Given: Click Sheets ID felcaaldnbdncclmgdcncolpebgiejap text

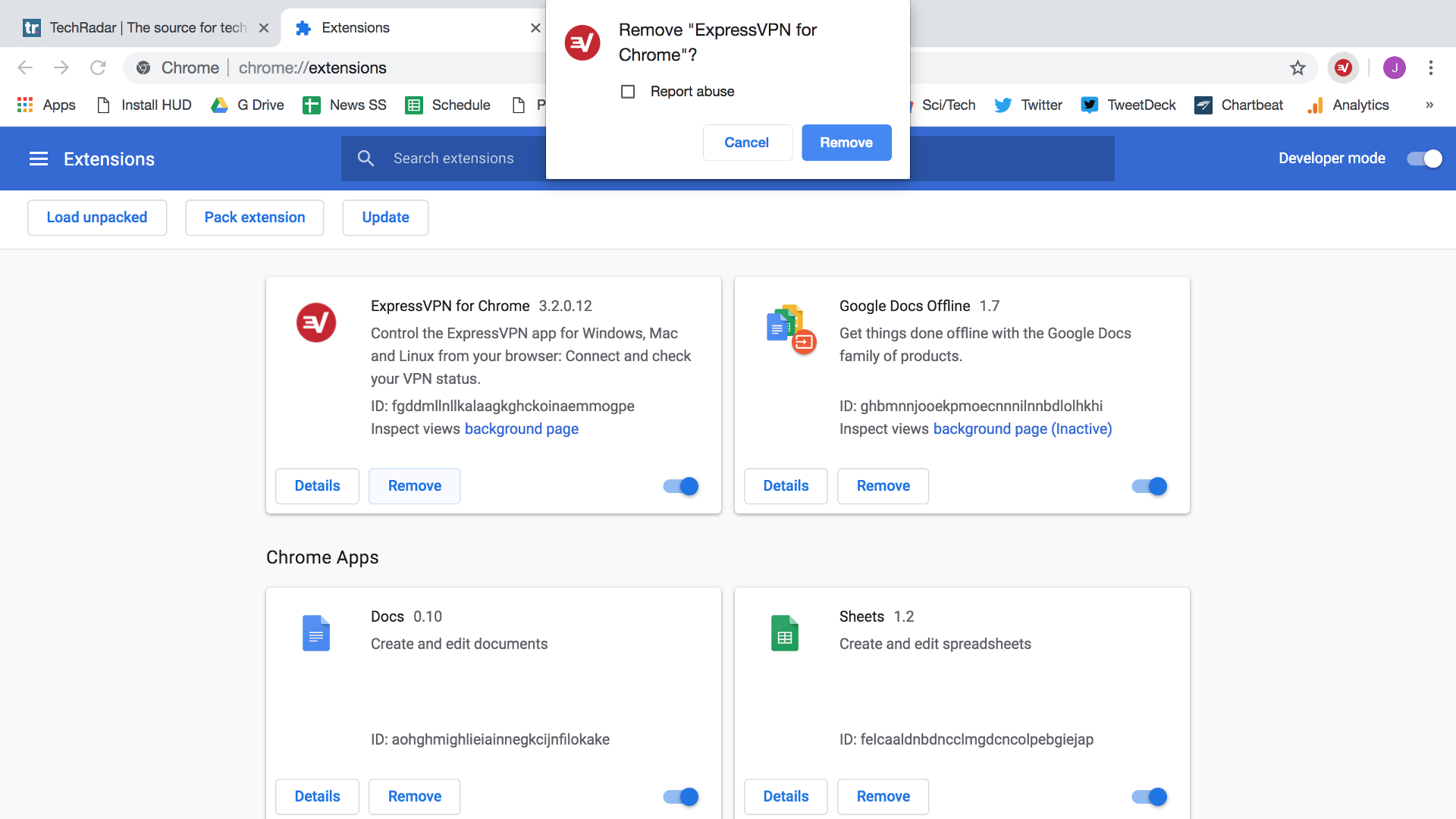Looking at the screenshot, I should click(x=966, y=739).
